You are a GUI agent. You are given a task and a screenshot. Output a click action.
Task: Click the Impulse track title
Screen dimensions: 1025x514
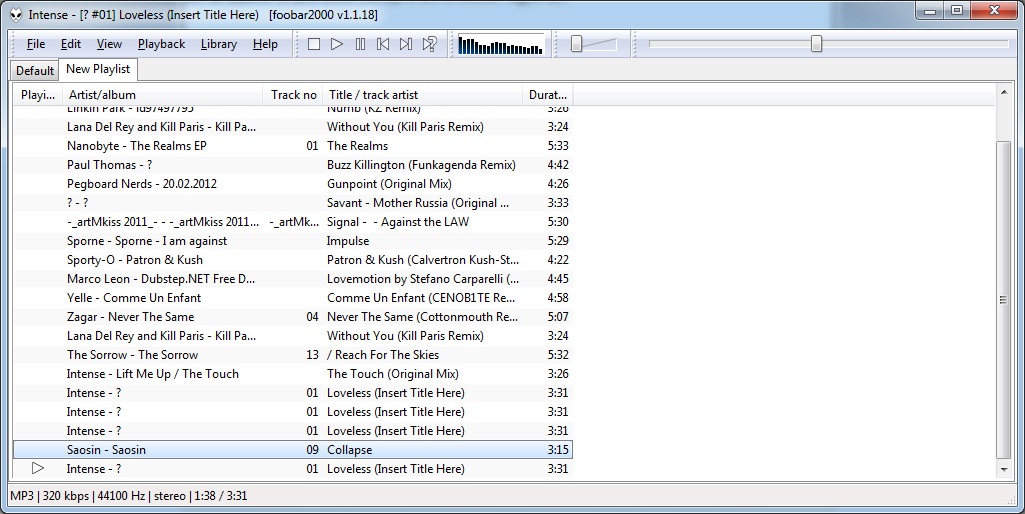348,241
